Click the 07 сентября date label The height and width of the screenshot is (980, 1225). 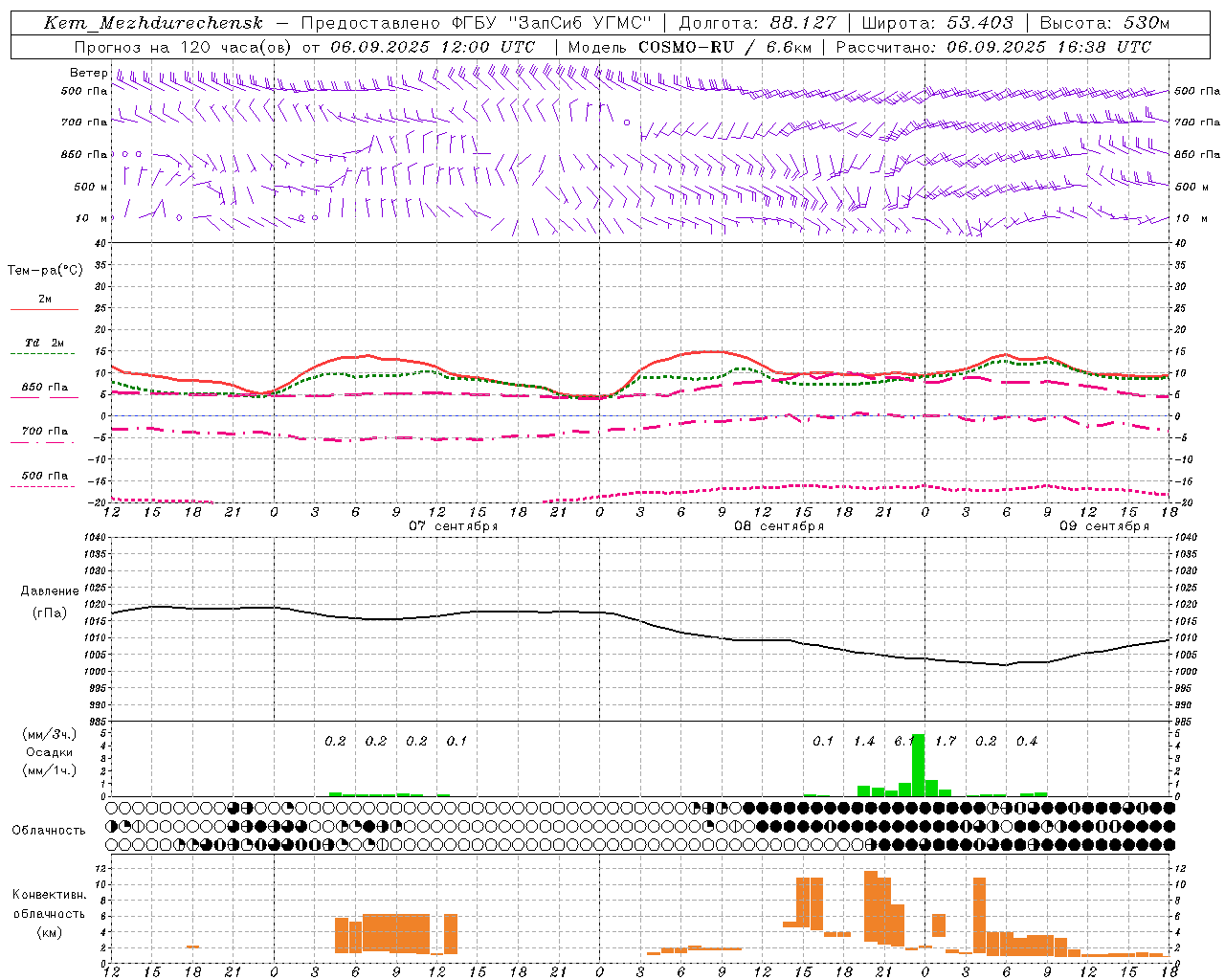coord(454,526)
